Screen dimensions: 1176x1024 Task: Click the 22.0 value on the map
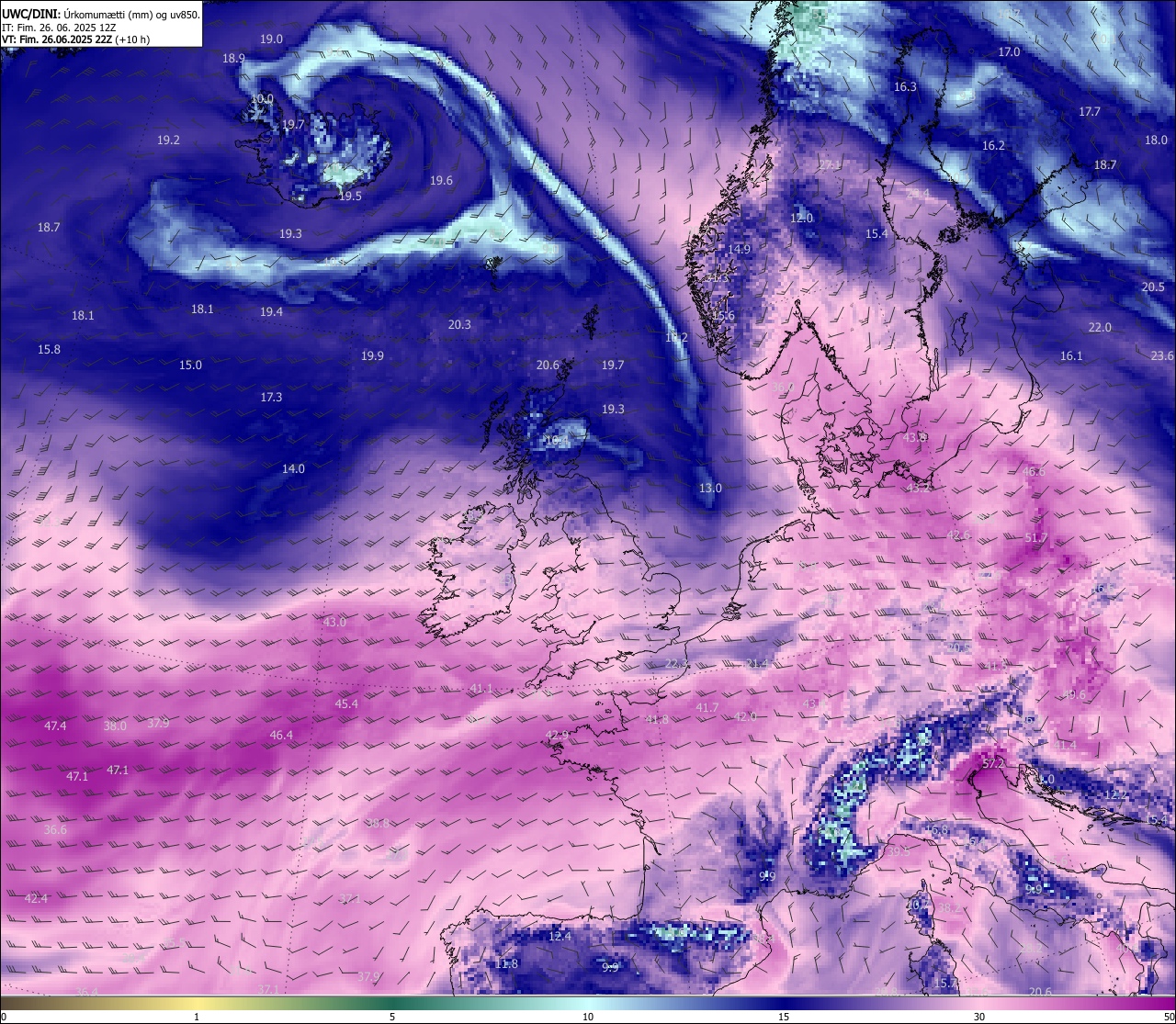click(x=1100, y=327)
